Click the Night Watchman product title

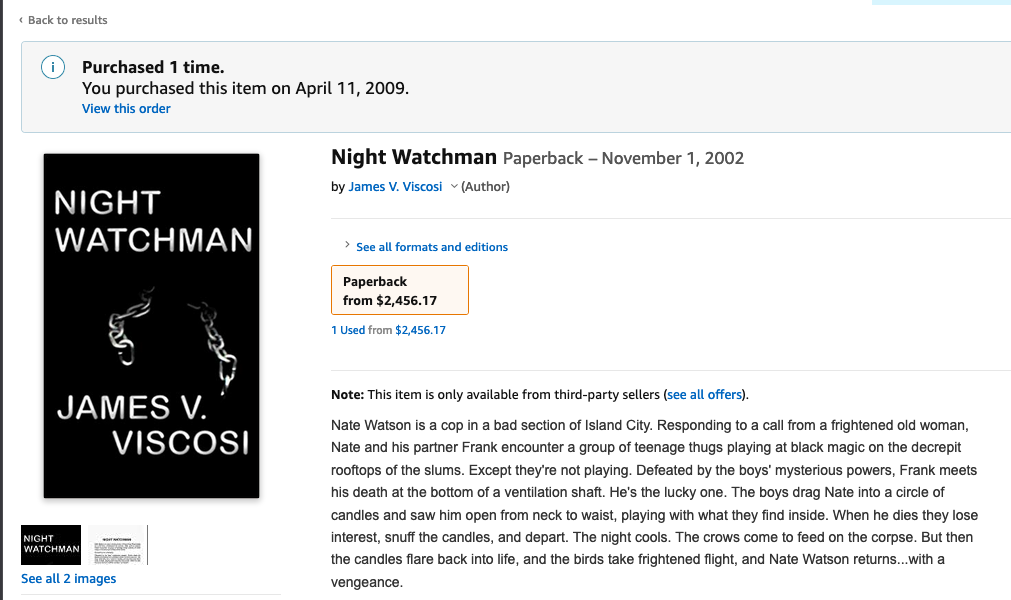(413, 157)
